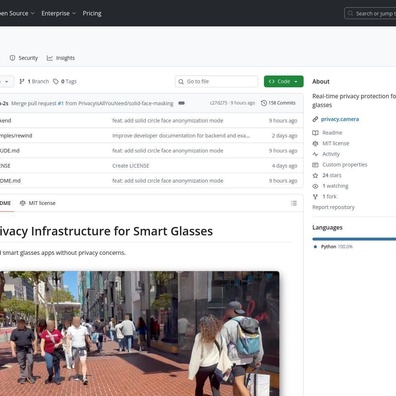Open the examples/rewind folder
Image resolution: width=396 pixels, height=396 pixels.
(16, 136)
